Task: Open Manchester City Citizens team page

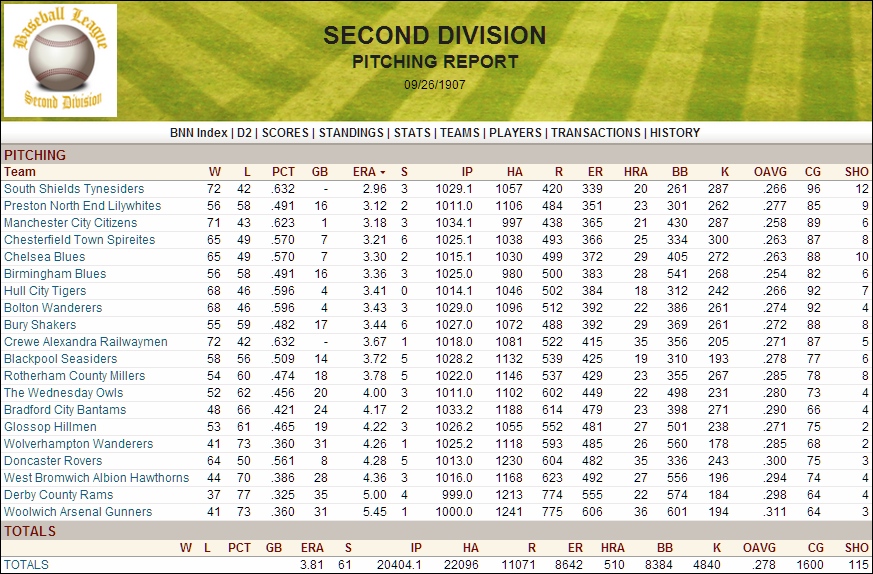Action: pos(70,223)
